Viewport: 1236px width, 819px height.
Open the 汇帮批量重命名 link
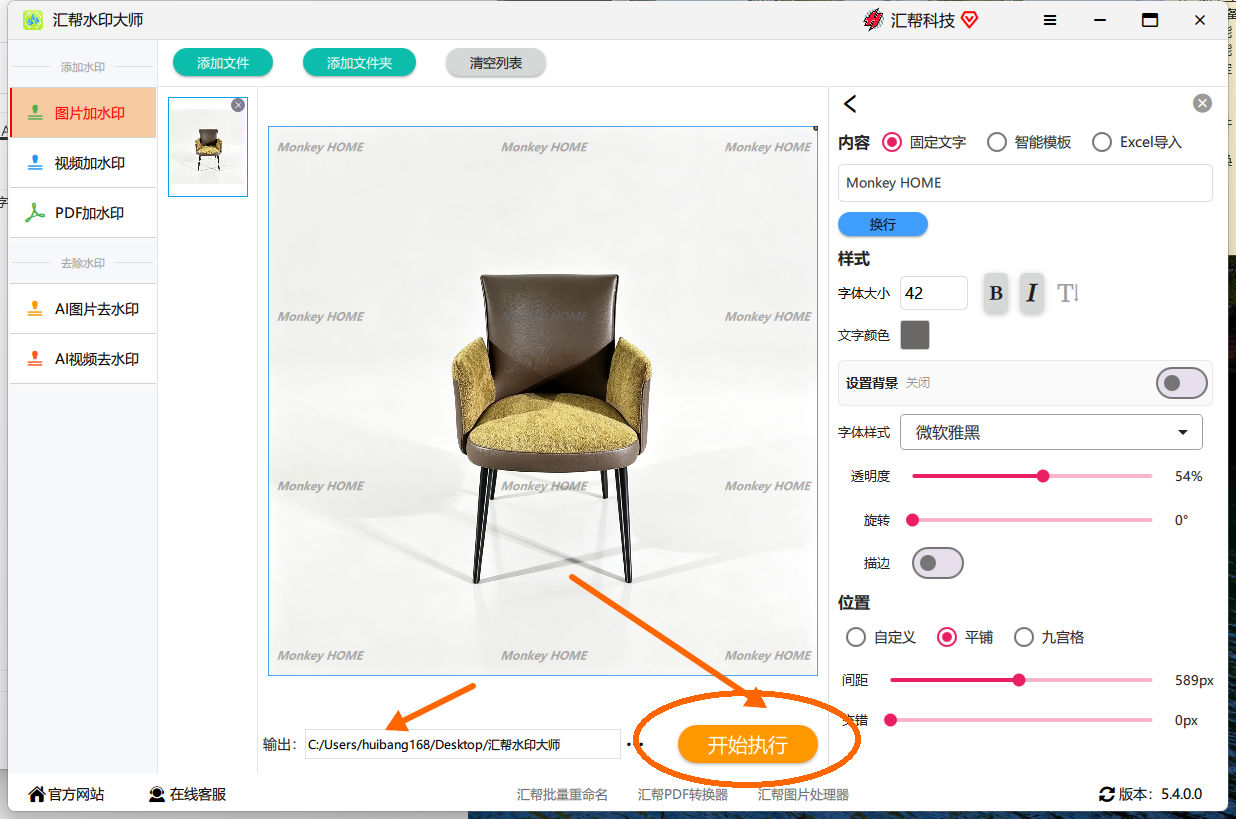562,794
